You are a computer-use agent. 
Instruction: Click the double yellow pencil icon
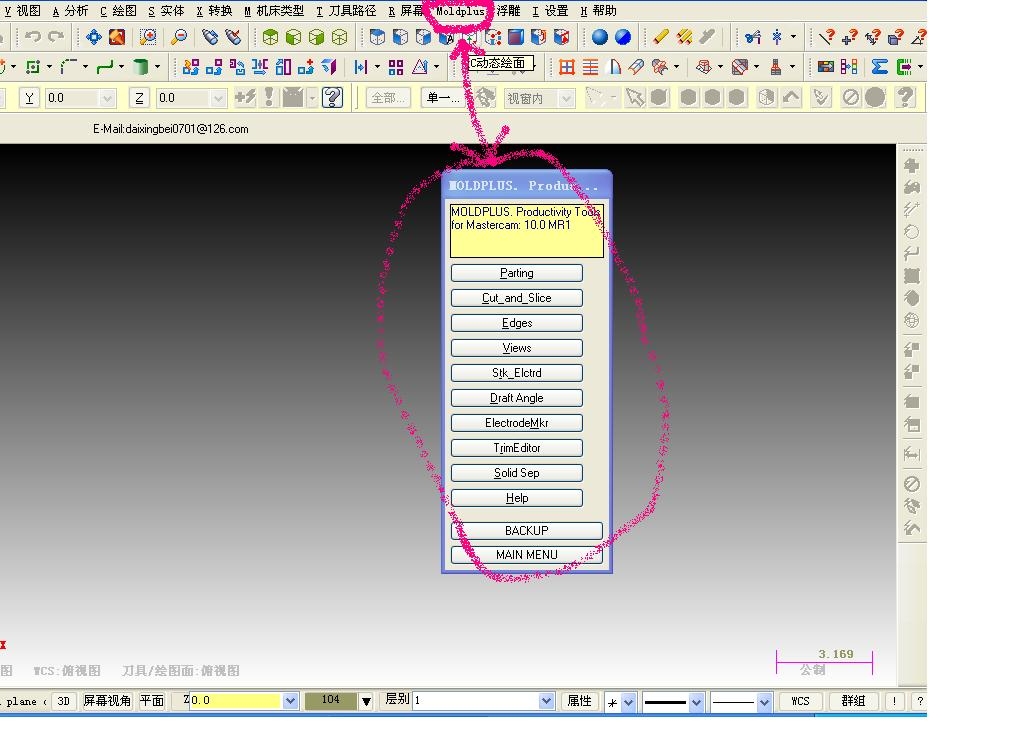pos(684,37)
